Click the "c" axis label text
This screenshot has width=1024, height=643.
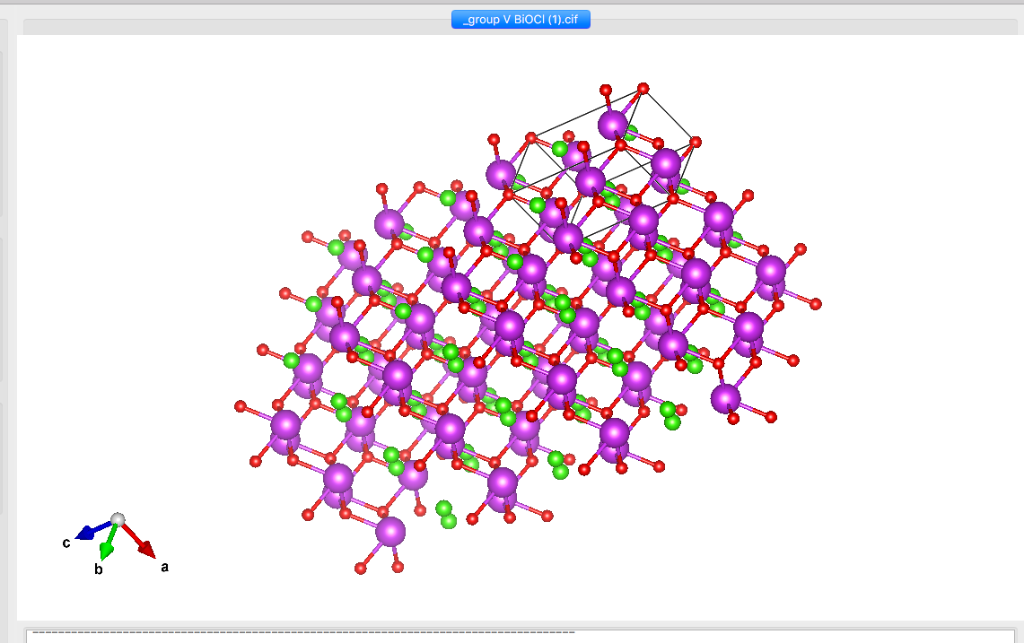pyautogui.click(x=66, y=541)
